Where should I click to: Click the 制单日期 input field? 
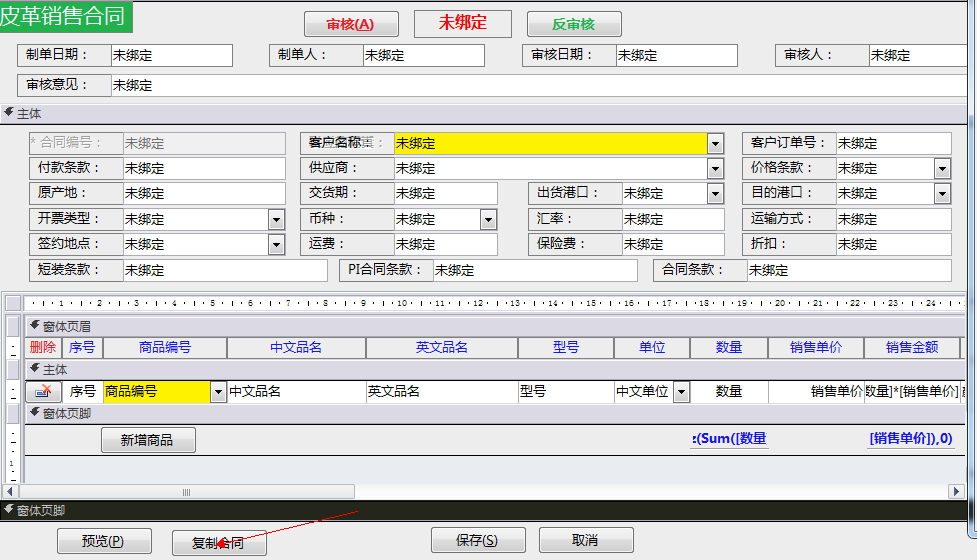[171, 56]
